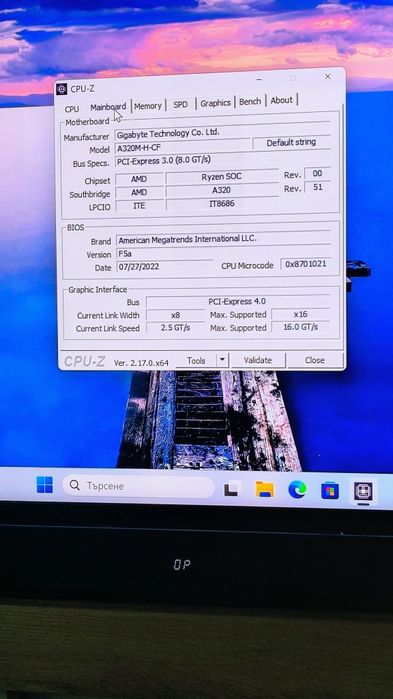393x699 pixels.
Task: Open Microsoft Edge from the taskbar
Action: [297, 490]
